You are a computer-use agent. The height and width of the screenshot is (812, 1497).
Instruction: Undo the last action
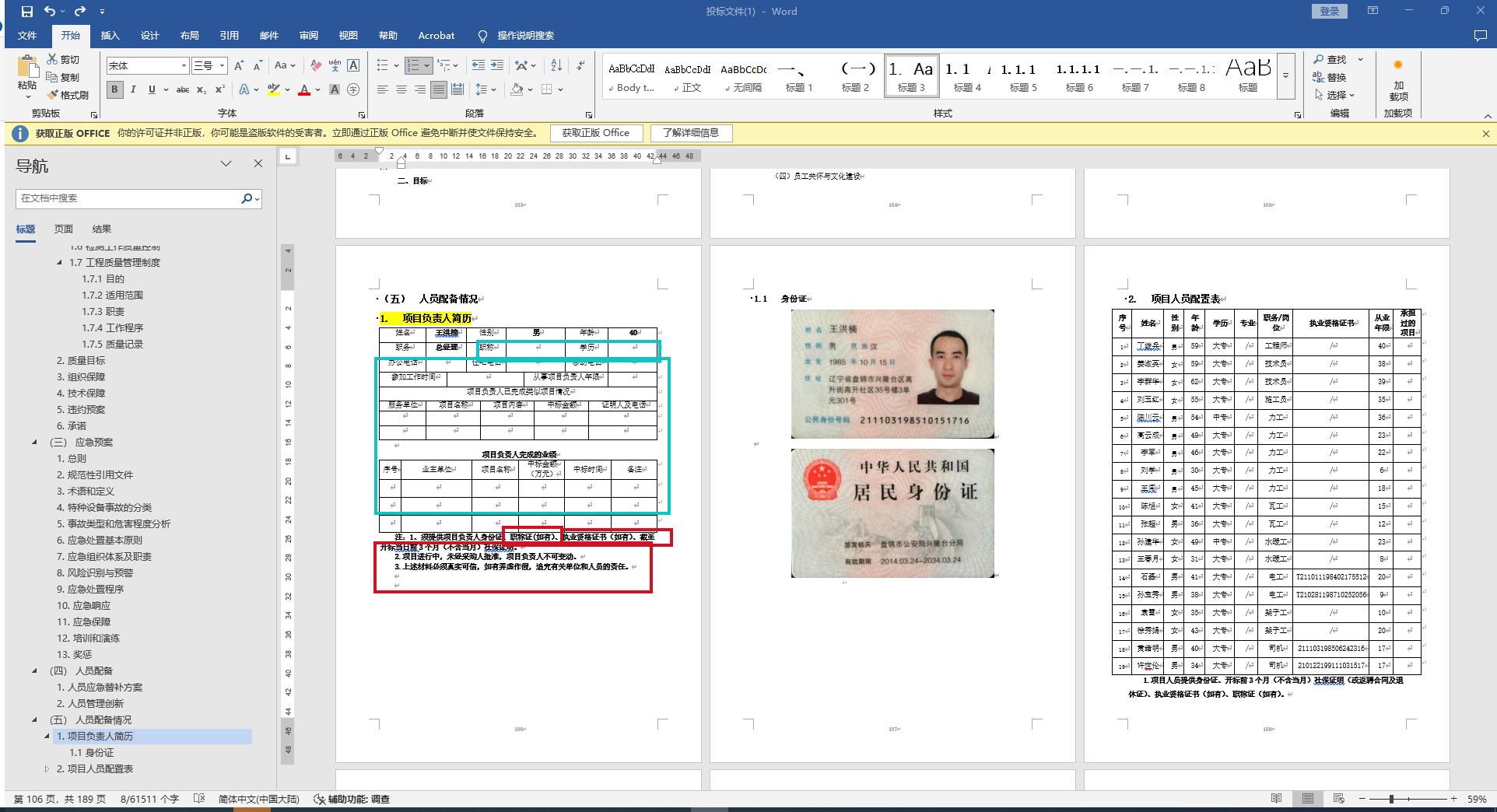[50, 12]
